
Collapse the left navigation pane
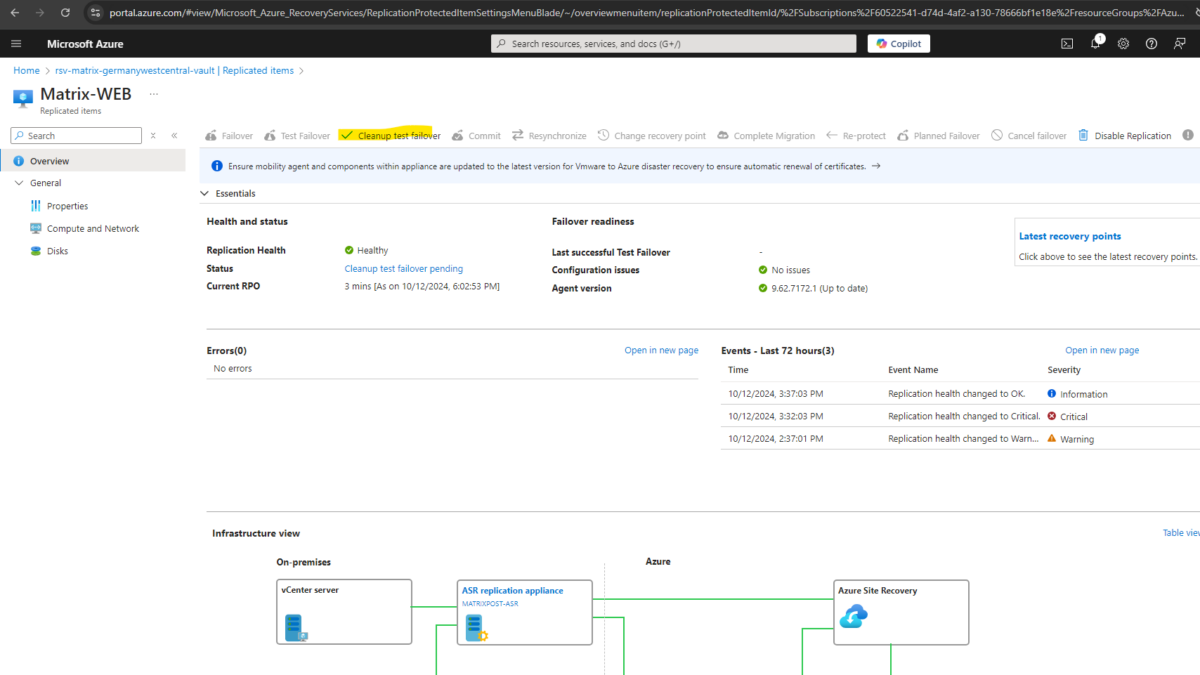[x=172, y=134]
